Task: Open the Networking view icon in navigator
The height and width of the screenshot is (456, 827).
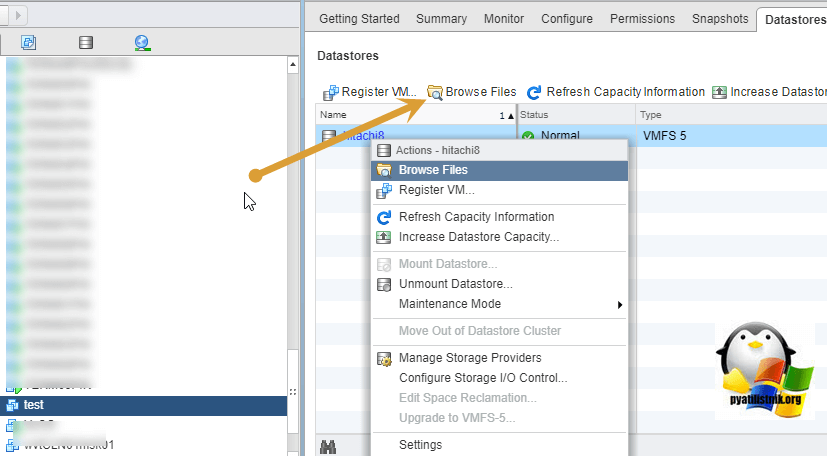Action: click(x=142, y=42)
